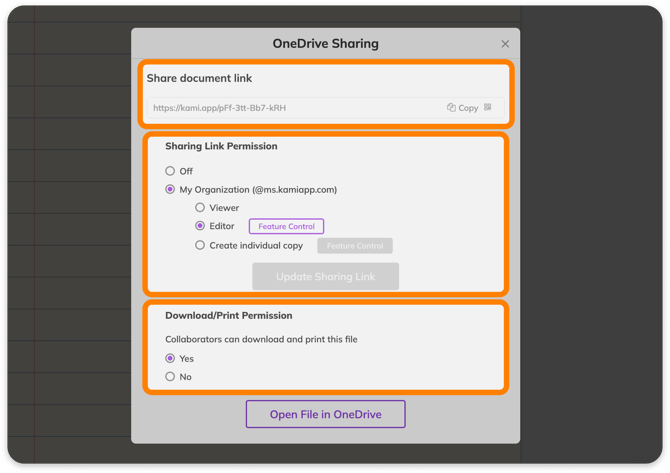Image resolution: width=670 pixels, height=473 pixels.
Task: Click the OneDrive Sharing title
Action: point(326,44)
